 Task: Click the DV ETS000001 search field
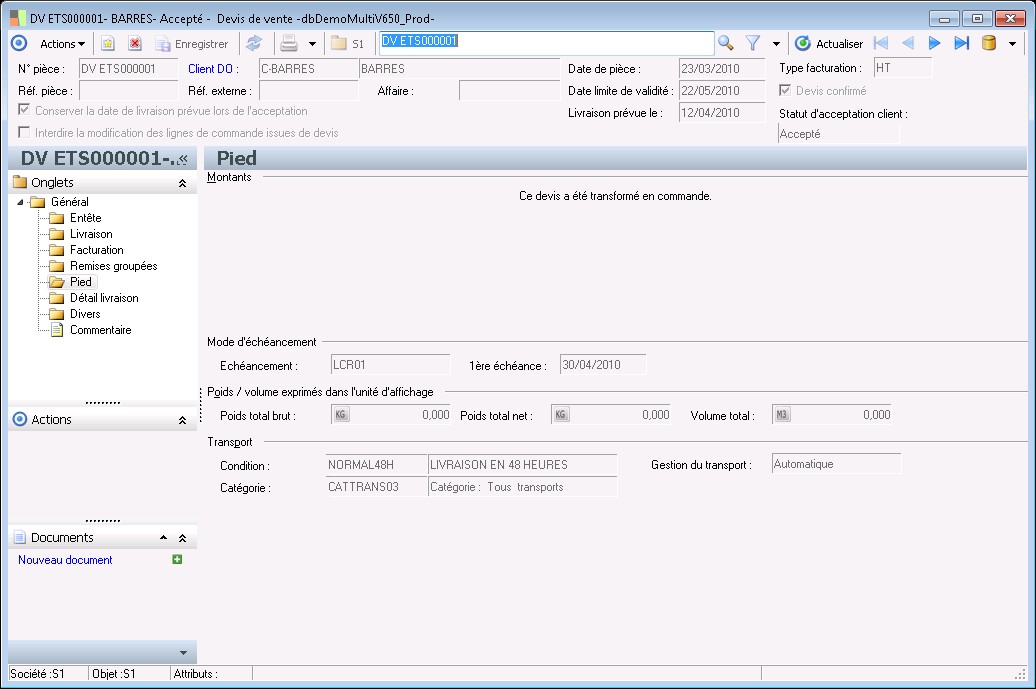(x=545, y=42)
